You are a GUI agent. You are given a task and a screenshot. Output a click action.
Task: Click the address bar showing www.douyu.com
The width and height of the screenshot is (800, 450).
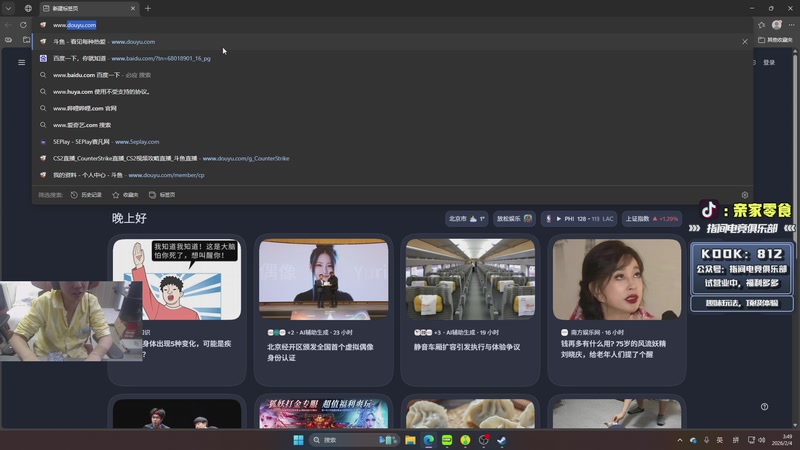click(393, 24)
